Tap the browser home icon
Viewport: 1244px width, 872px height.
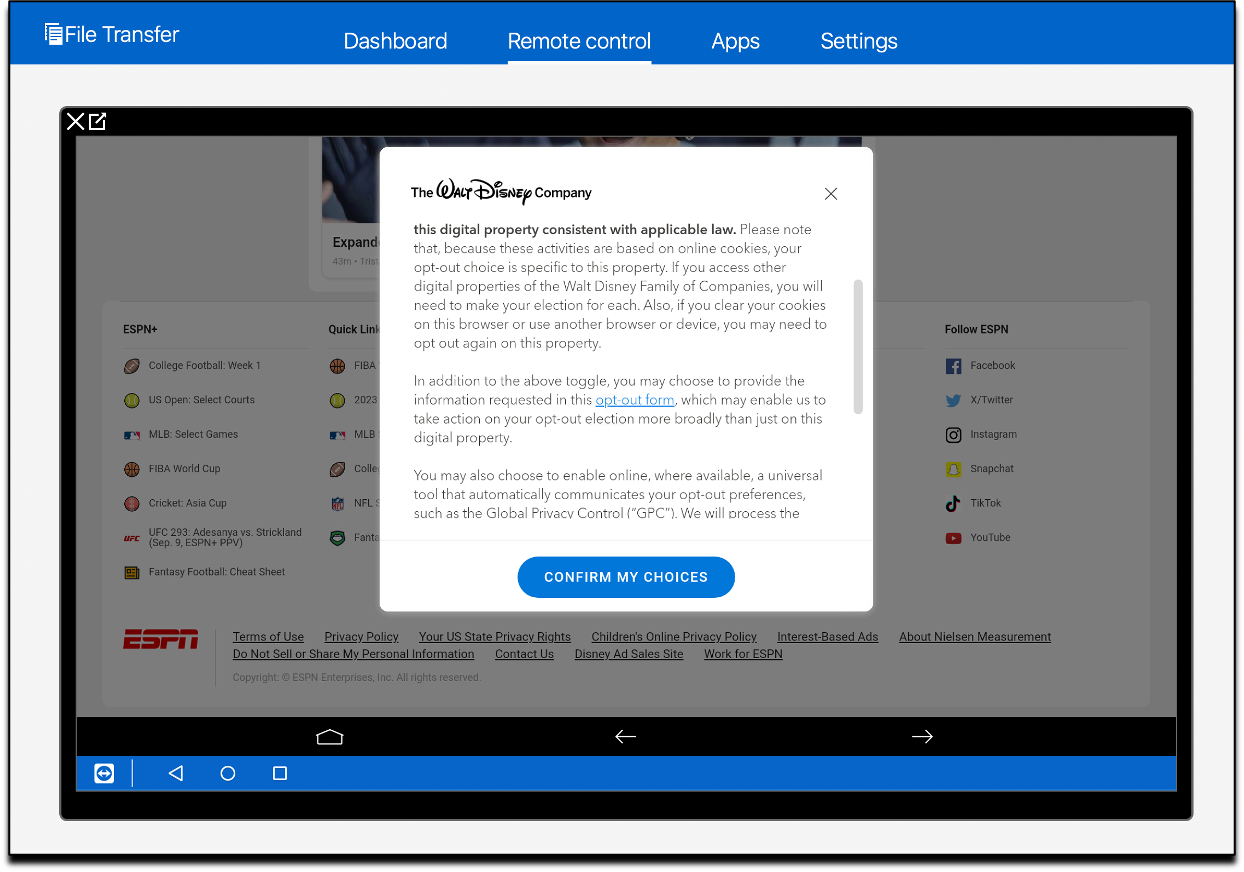pos(329,737)
